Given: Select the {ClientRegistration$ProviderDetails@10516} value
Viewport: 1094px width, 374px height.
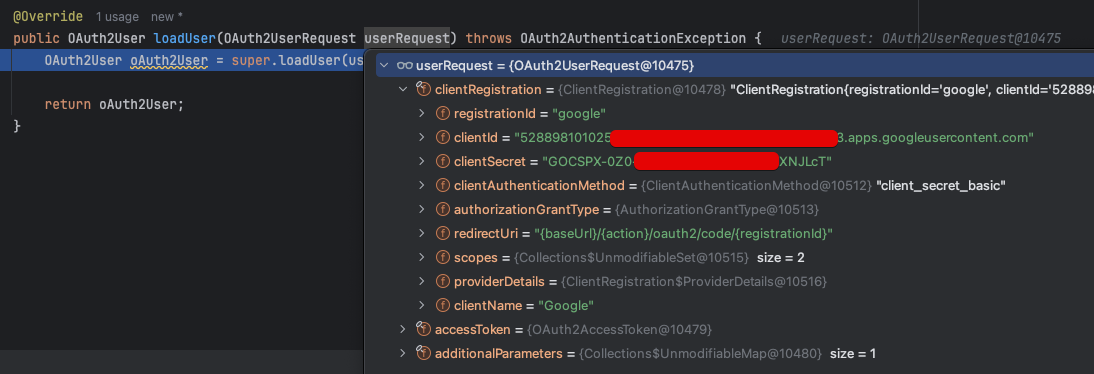Looking at the screenshot, I should (x=694, y=282).
